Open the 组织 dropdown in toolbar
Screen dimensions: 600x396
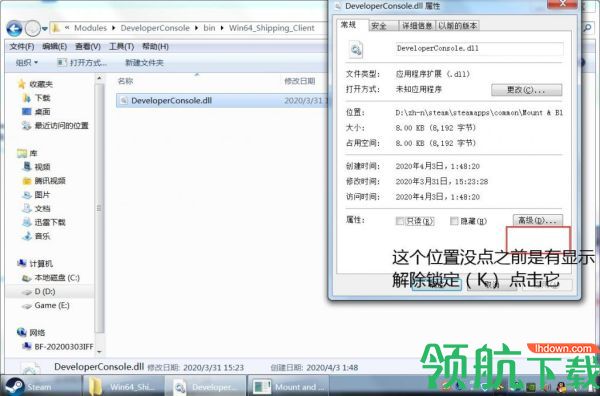26,62
